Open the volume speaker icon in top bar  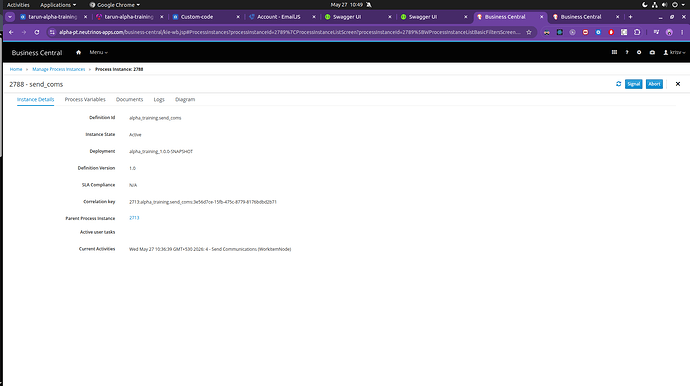click(x=664, y=5)
